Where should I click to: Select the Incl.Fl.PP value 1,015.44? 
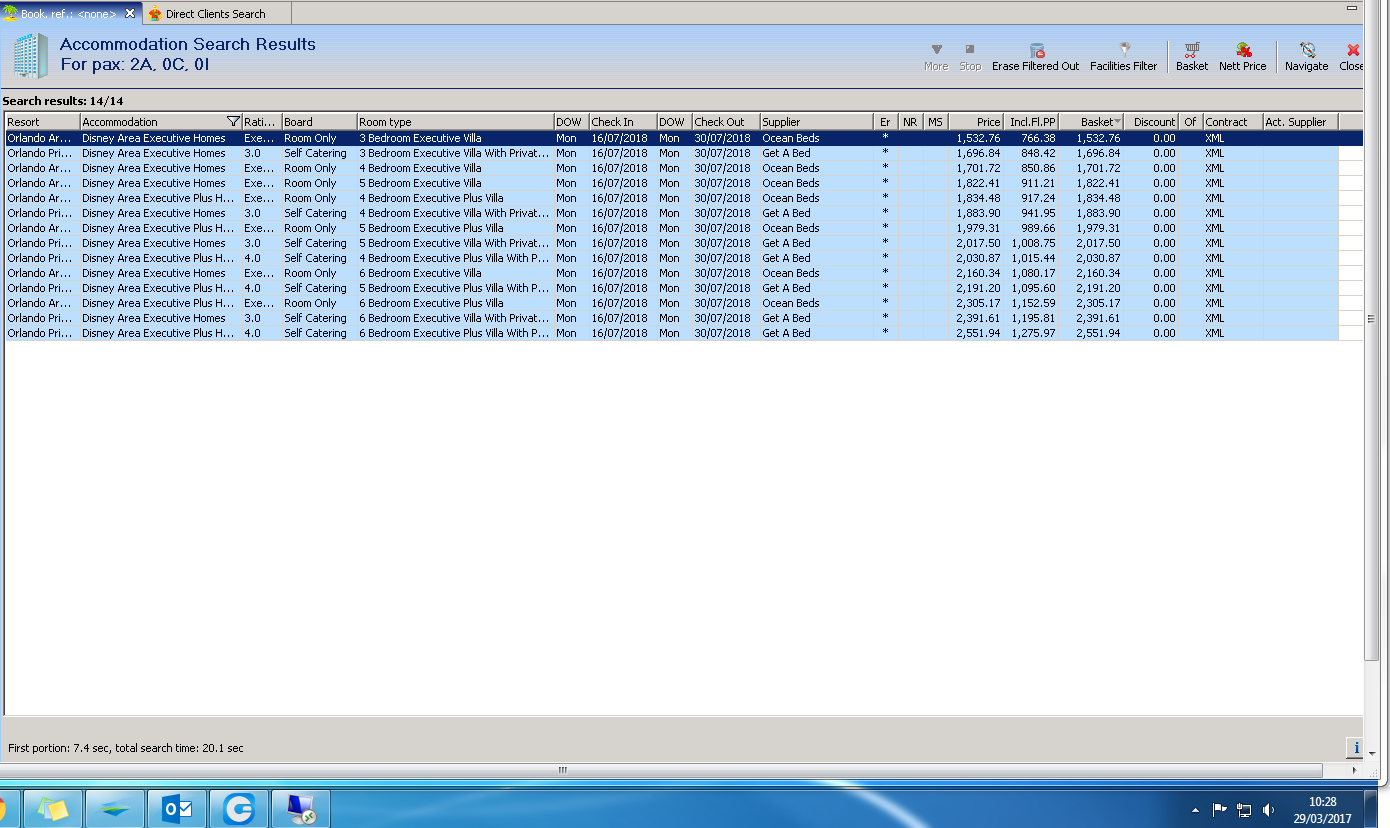tap(1032, 258)
